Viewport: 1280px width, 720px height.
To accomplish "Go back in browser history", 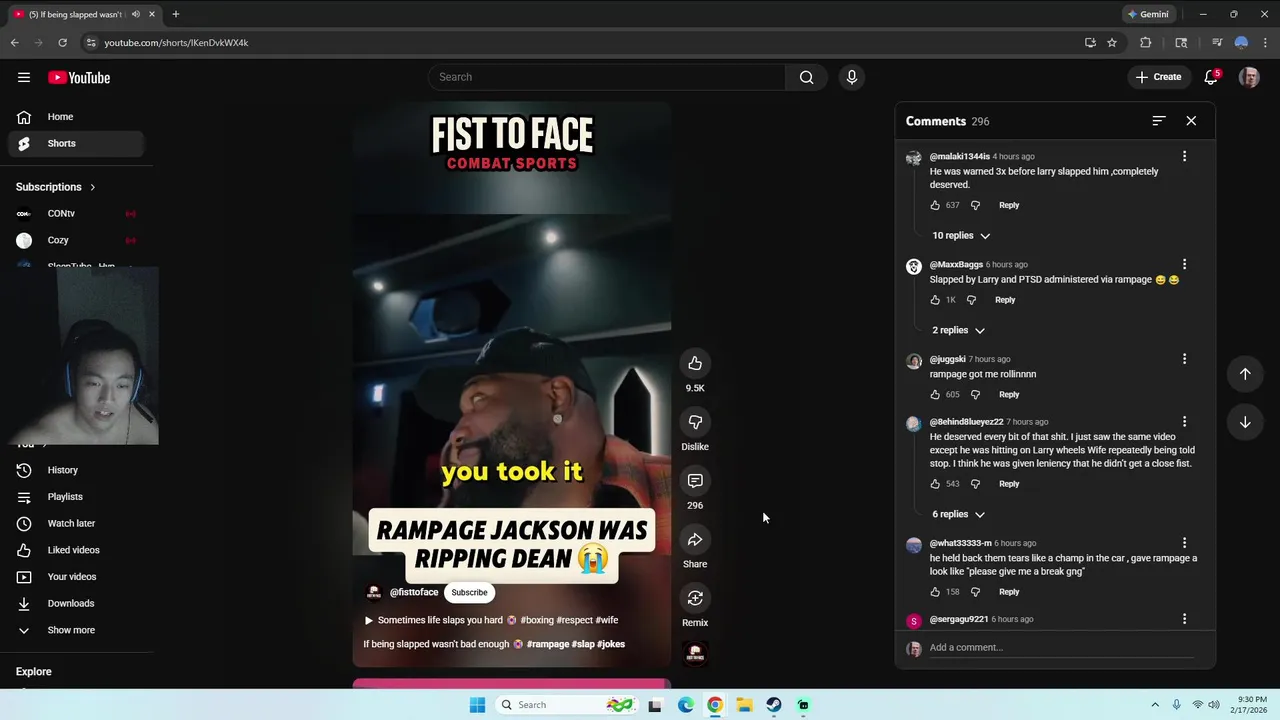I will pyautogui.click(x=14, y=43).
